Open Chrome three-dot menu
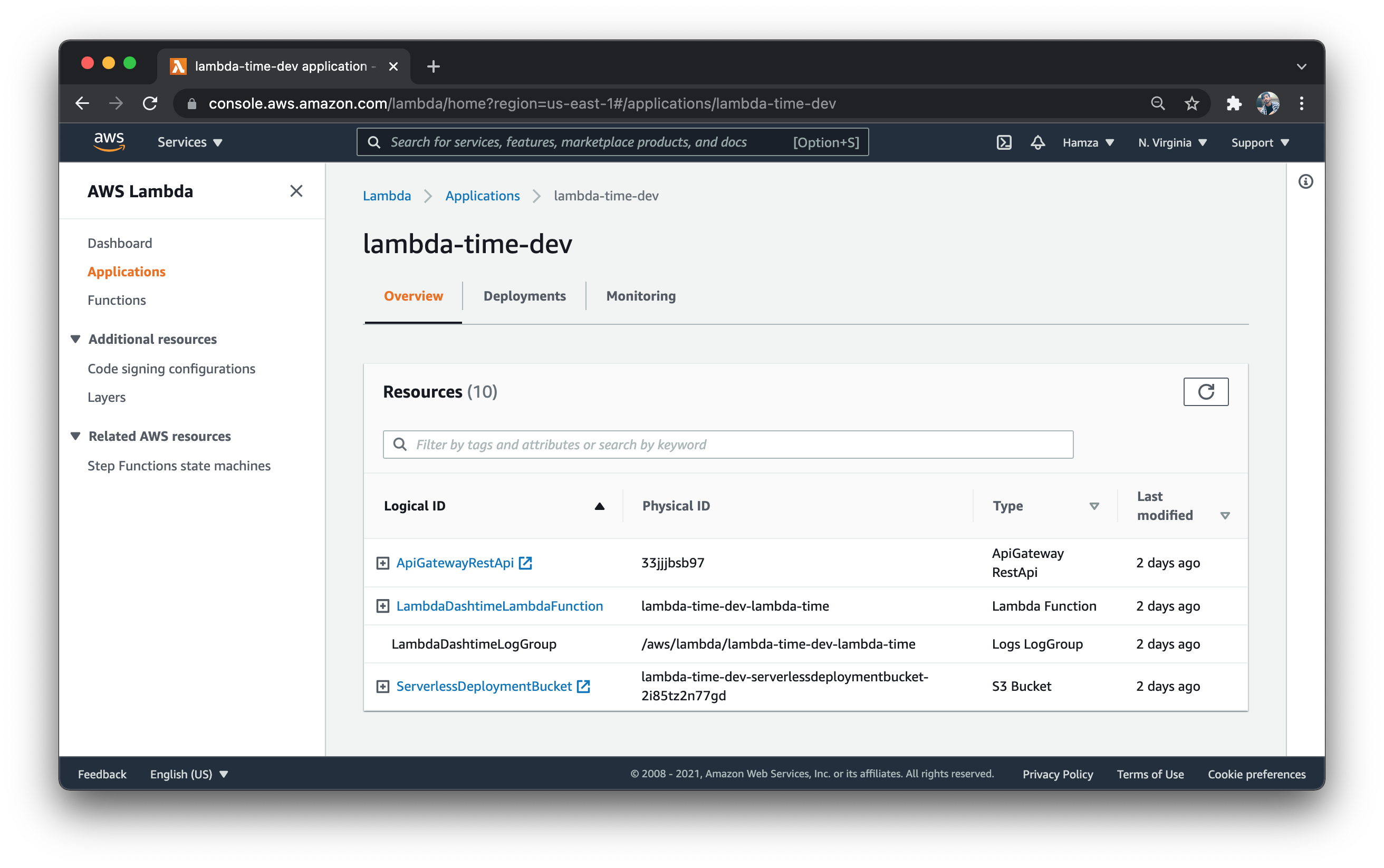Image resolution: width=1384 pixels, height=868 pixels. click(1301, 103)
